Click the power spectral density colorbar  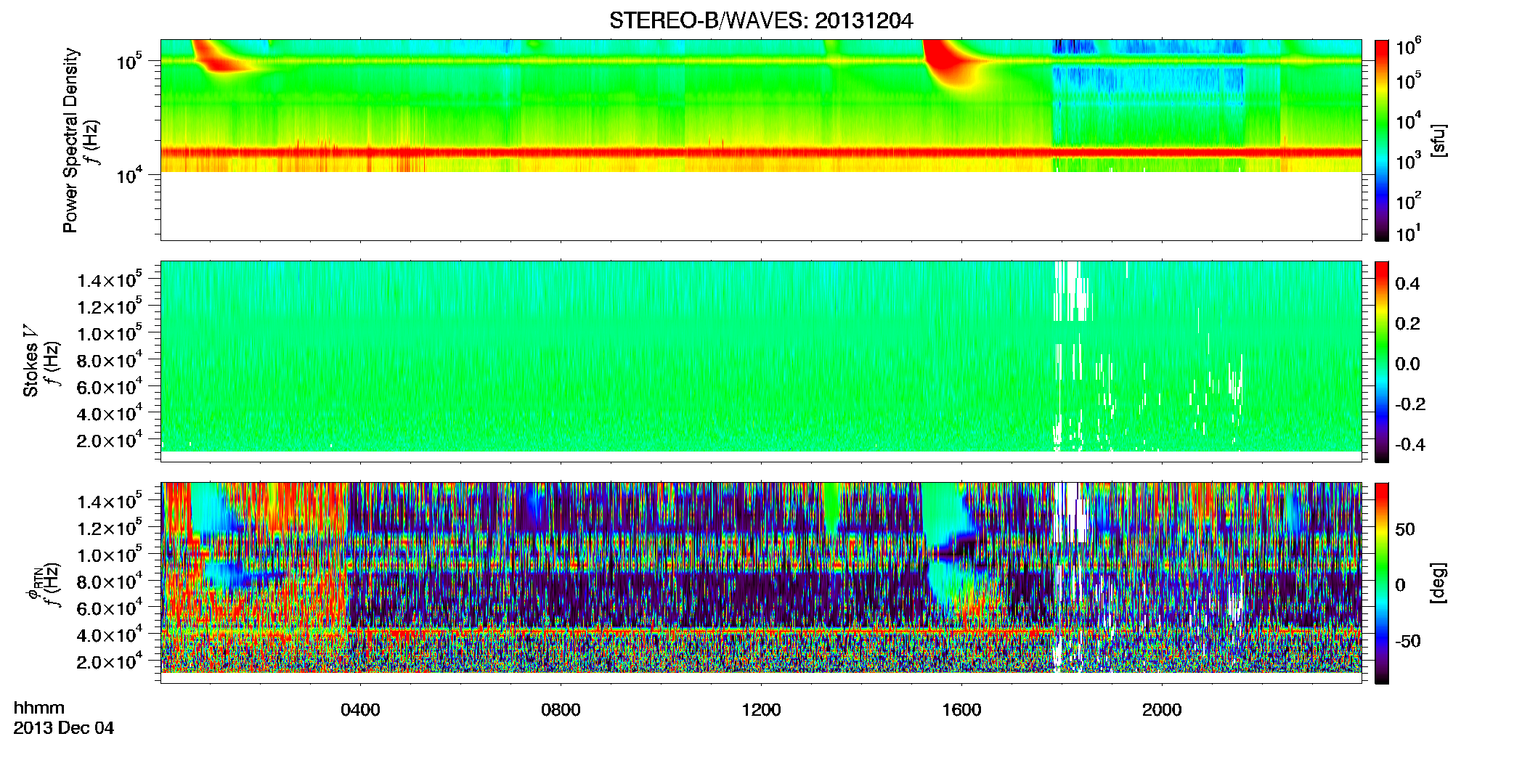[1382, 140]
